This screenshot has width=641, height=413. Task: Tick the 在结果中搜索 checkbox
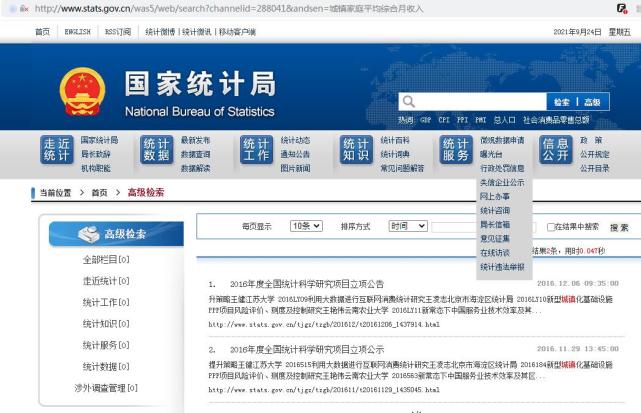tap(551, 227)
